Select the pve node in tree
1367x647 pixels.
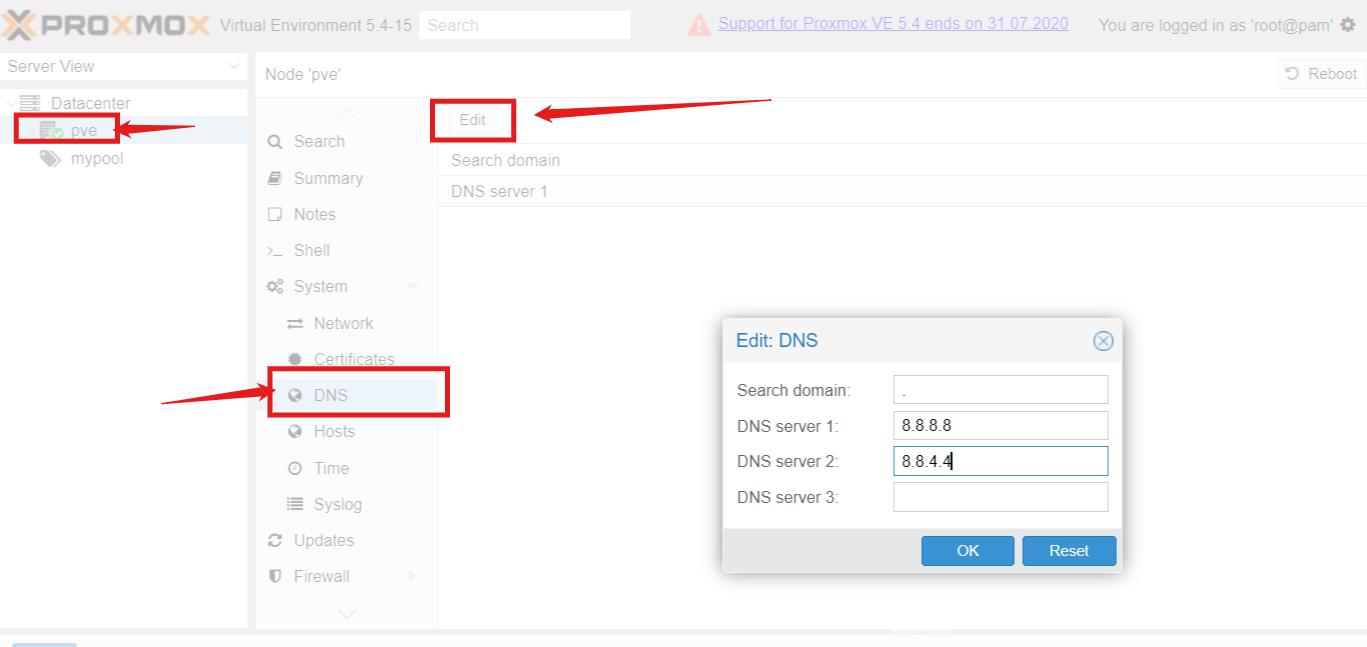[x=83, y=130]
